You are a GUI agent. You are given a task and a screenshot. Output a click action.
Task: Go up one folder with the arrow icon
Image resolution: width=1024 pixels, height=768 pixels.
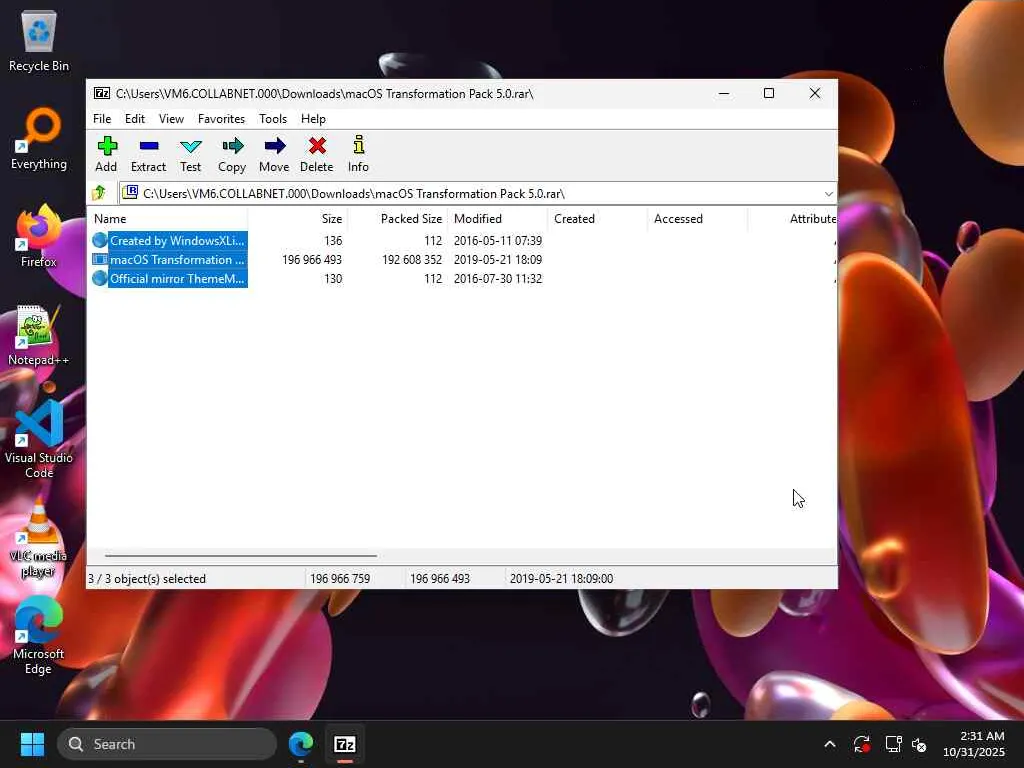99,193
